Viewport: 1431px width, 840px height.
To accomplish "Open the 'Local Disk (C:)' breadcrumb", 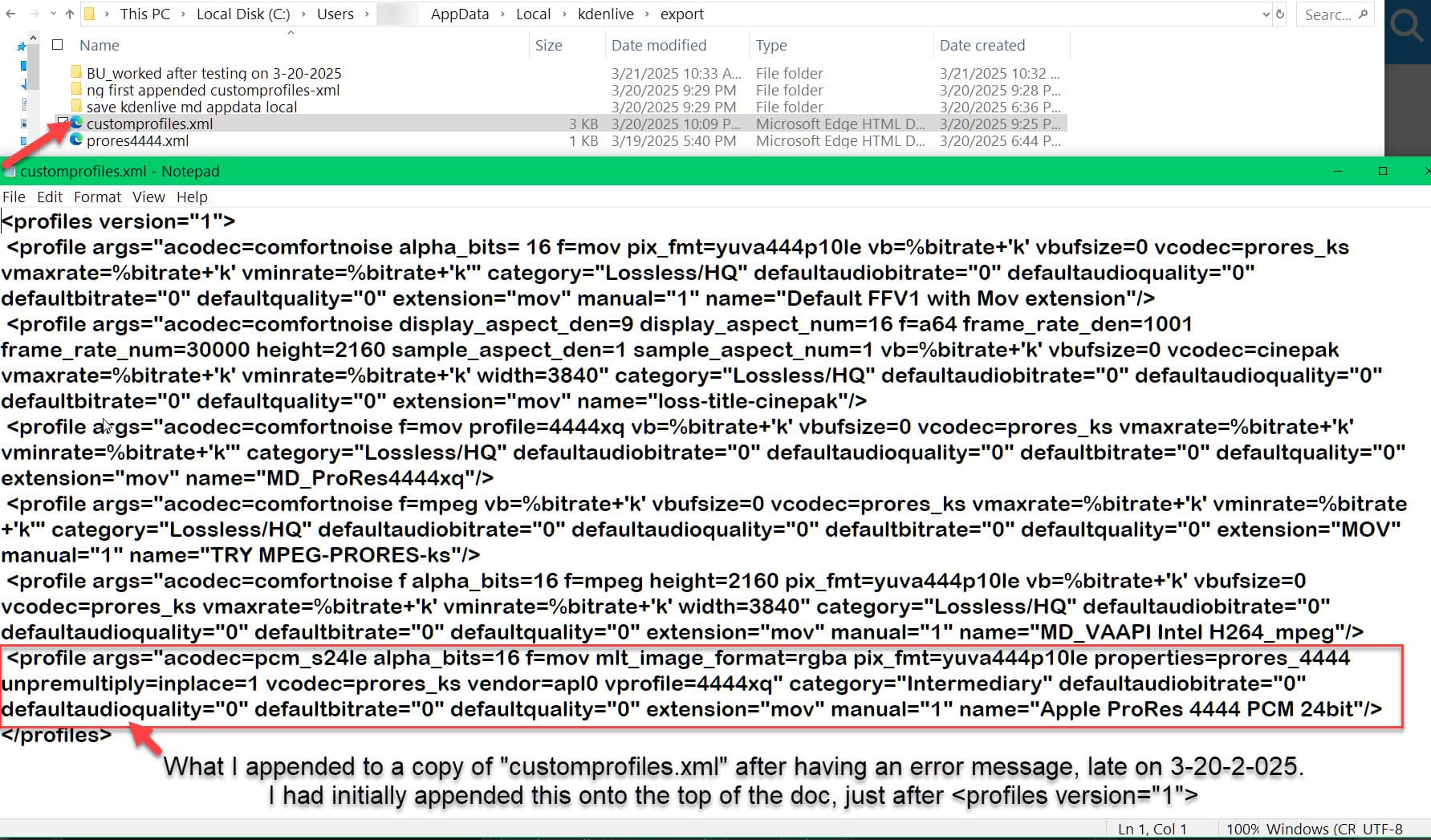I will point(243,14).
